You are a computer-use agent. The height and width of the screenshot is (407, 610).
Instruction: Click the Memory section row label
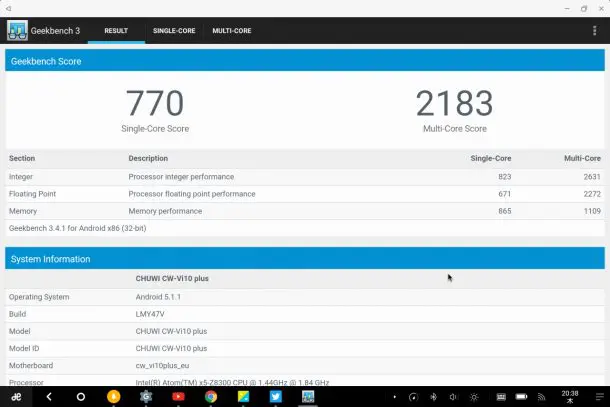pos(23,211)
